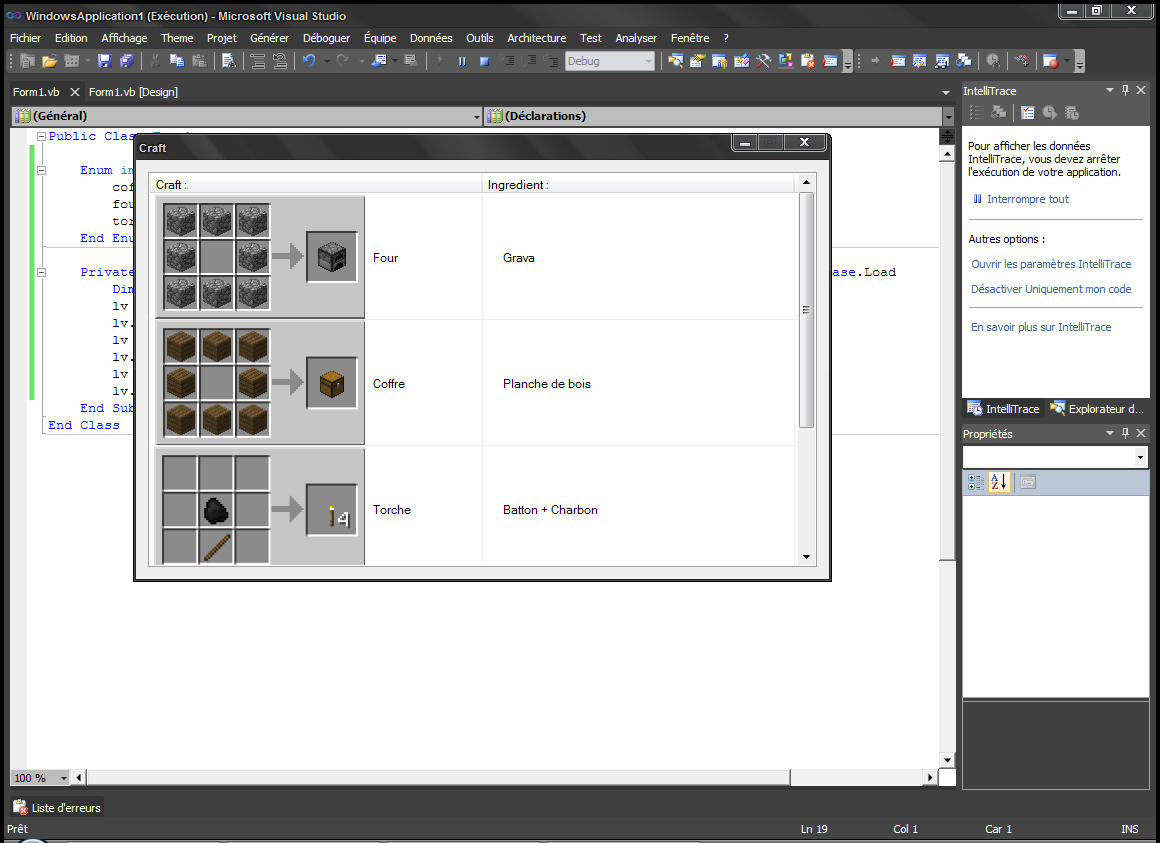Image resolution: width=1160 pixels, height=843 pixels.
Task: Click the Grava ingredient text
Action: pyautogui.click(x=519, y=258)
